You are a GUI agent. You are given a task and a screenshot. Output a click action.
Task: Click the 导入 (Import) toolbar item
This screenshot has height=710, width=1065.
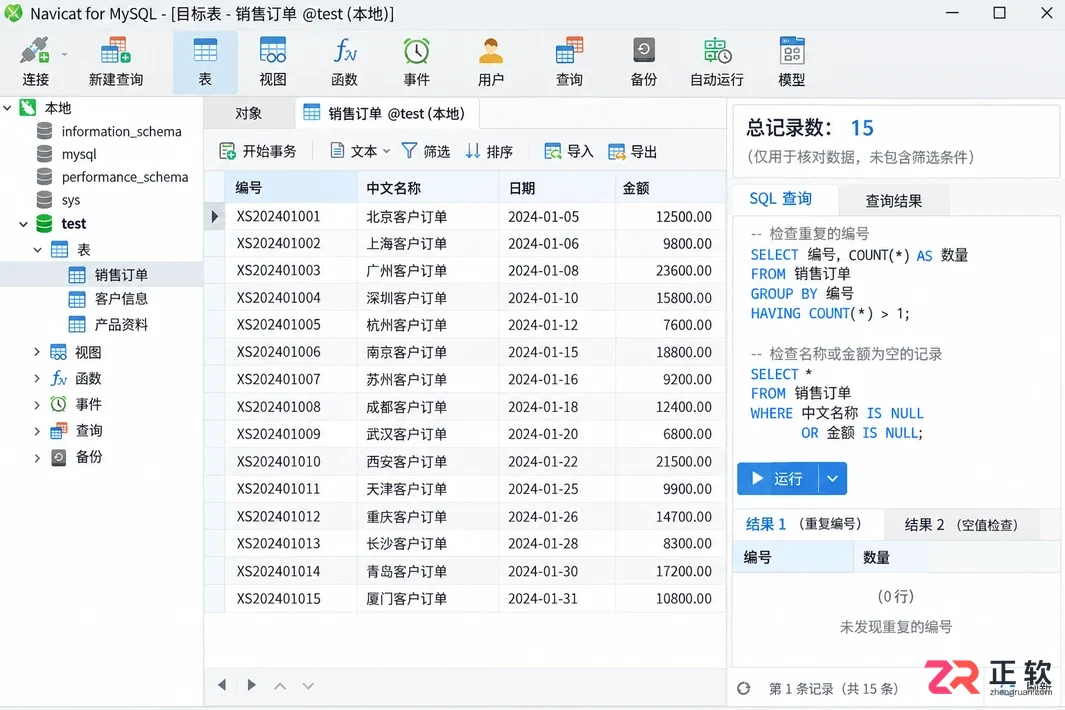569,151
